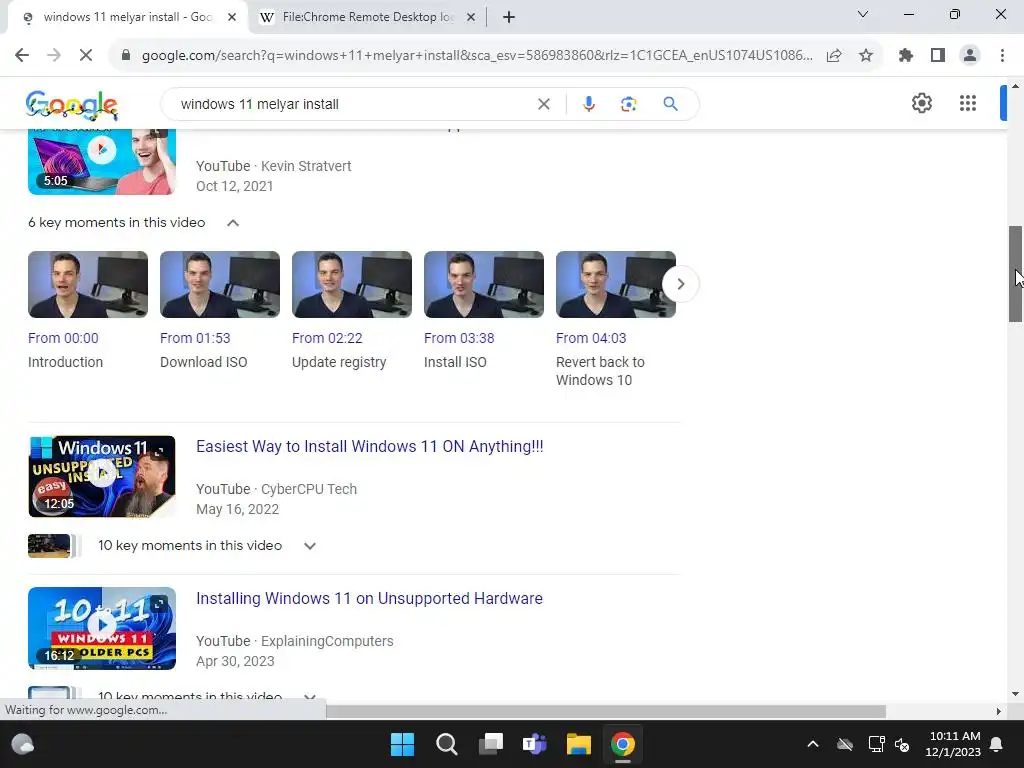
Task: Open the blocked cloud tray icon
Action: click(x=845, y=744)
